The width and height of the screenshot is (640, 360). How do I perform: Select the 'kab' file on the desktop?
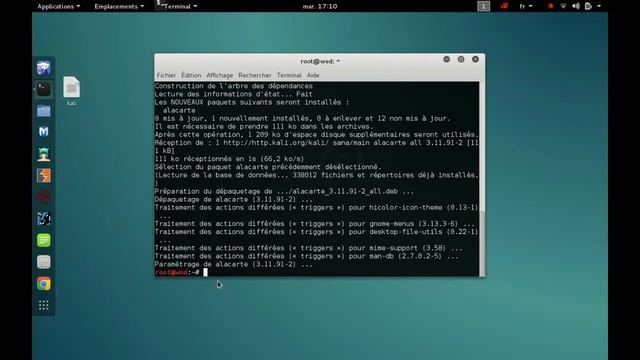(71, 91)
